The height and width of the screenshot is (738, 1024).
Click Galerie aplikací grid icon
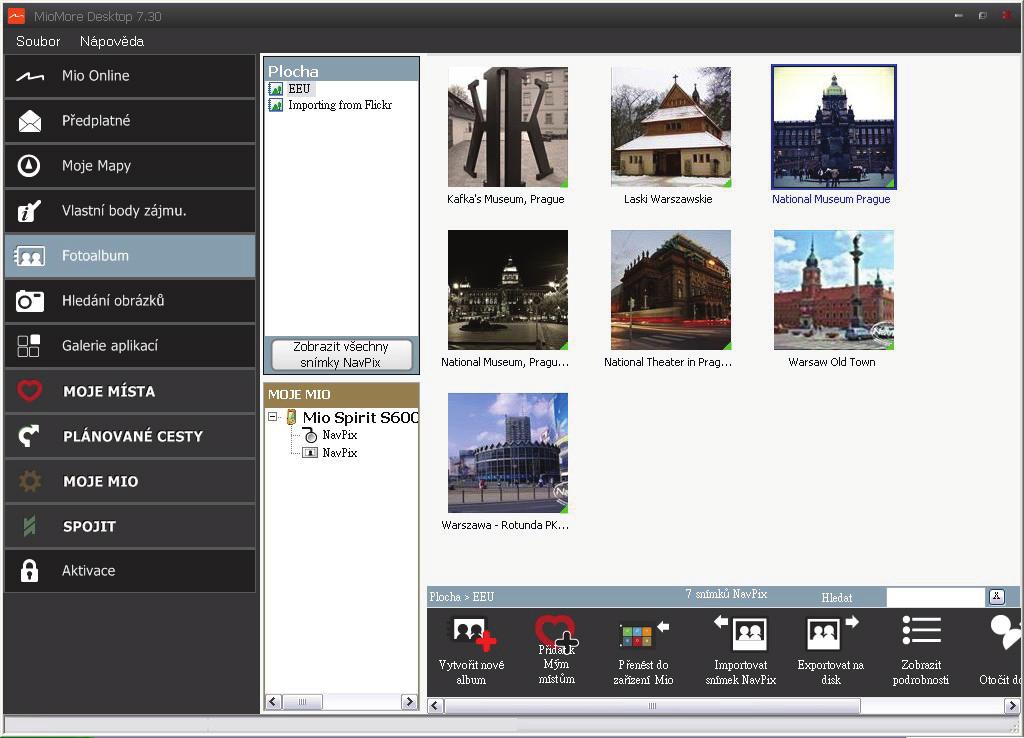click(29, 346)
